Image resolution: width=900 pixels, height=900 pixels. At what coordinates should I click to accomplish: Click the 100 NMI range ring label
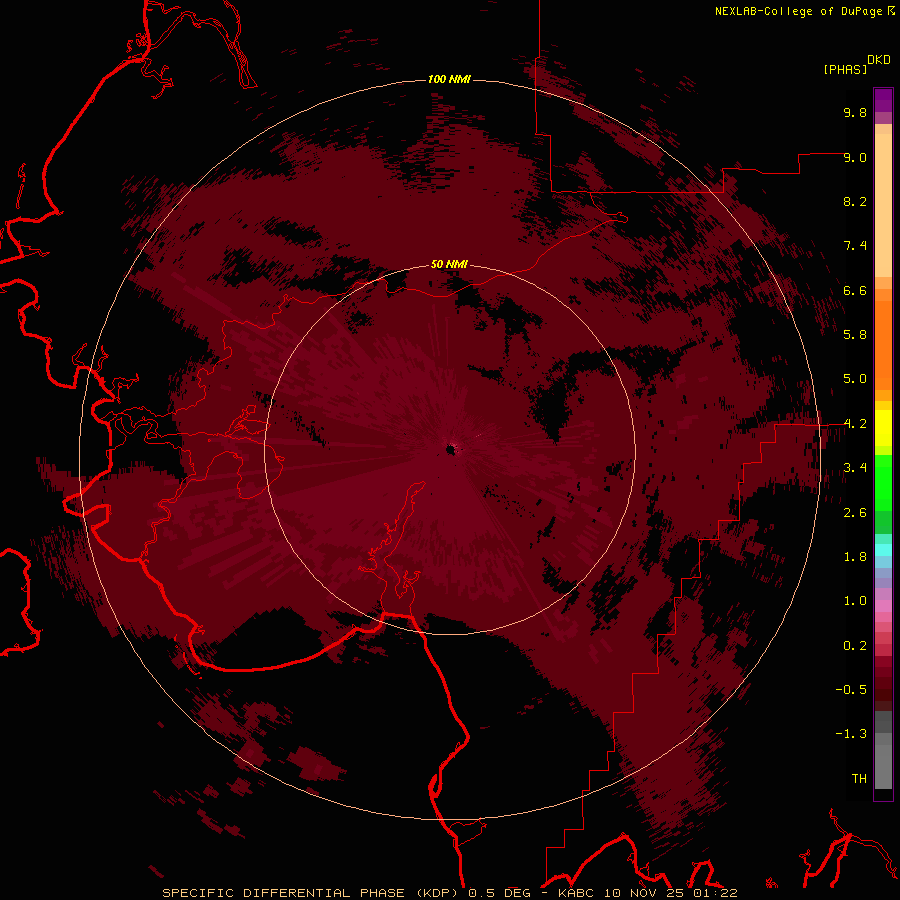pos(449,79)
